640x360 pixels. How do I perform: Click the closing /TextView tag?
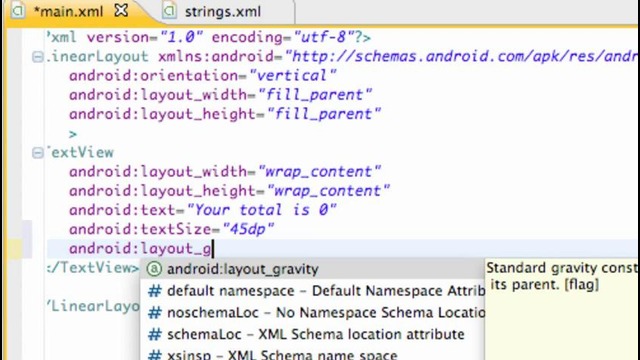point(93,268)
